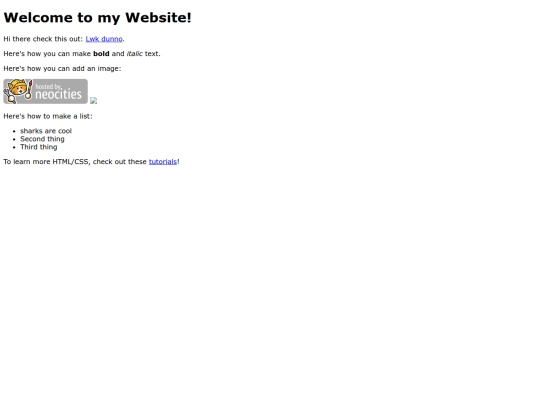Click the "Here's how to make a list:" line
540x405 pixels.
pos(48,116)
